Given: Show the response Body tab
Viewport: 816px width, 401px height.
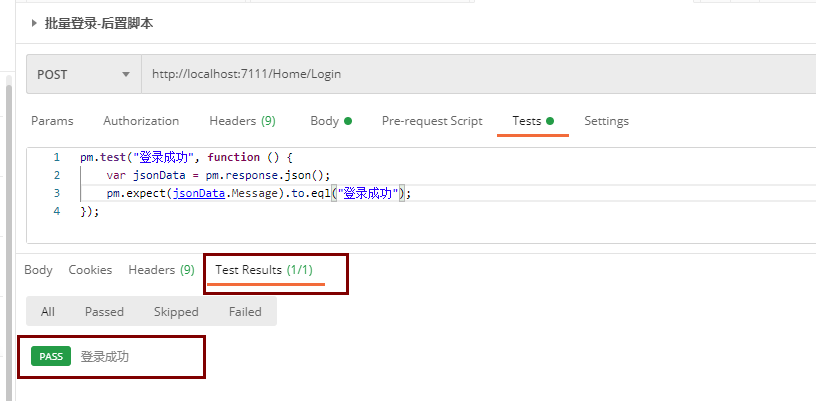Looking at the screenshot, I should (38, 270).
